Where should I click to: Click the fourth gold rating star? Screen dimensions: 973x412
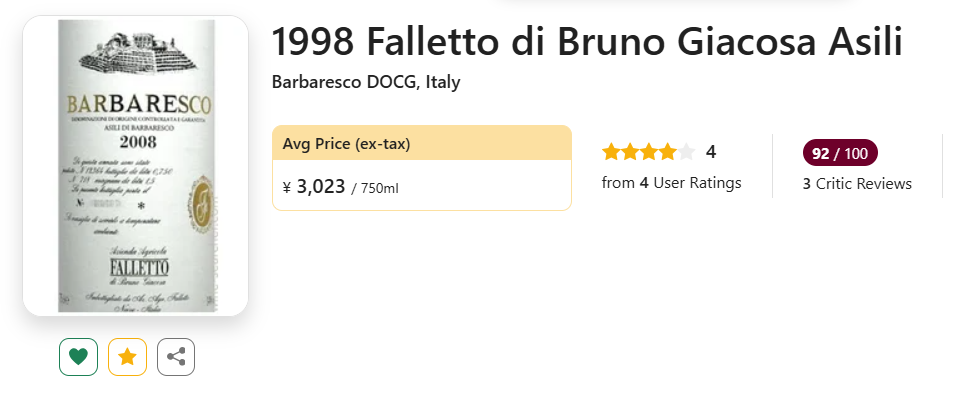point(667,152)
